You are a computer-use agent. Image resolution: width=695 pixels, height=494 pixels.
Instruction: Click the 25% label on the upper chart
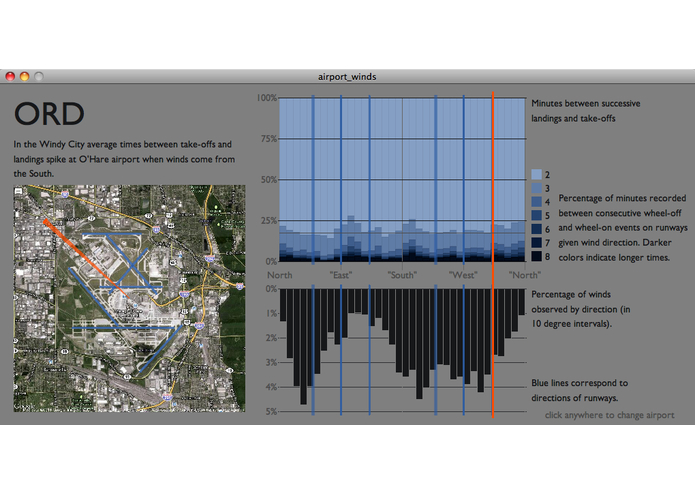pyautogui.click(x=269, y=220)
